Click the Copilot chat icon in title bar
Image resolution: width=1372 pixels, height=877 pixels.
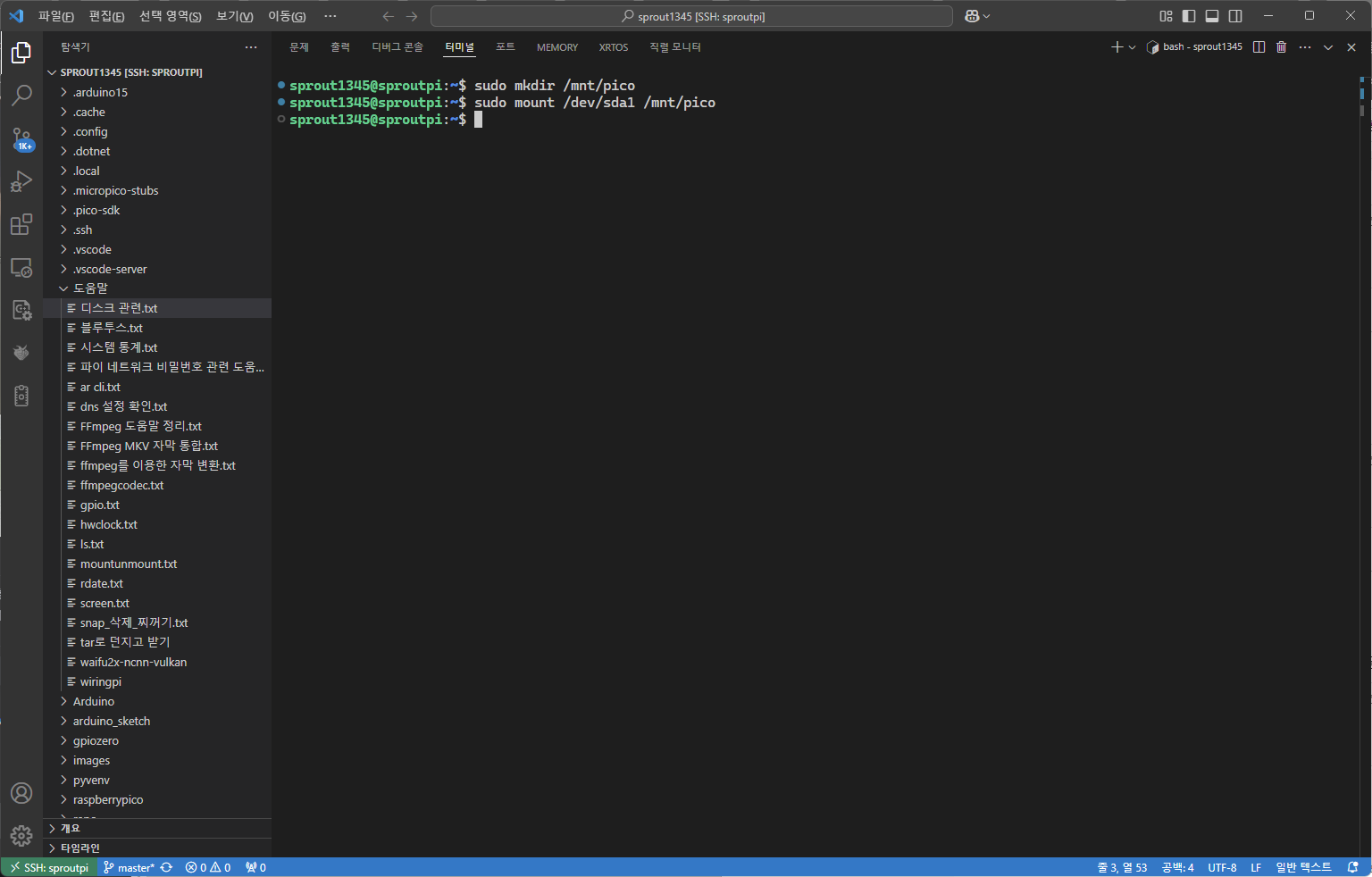973,16
